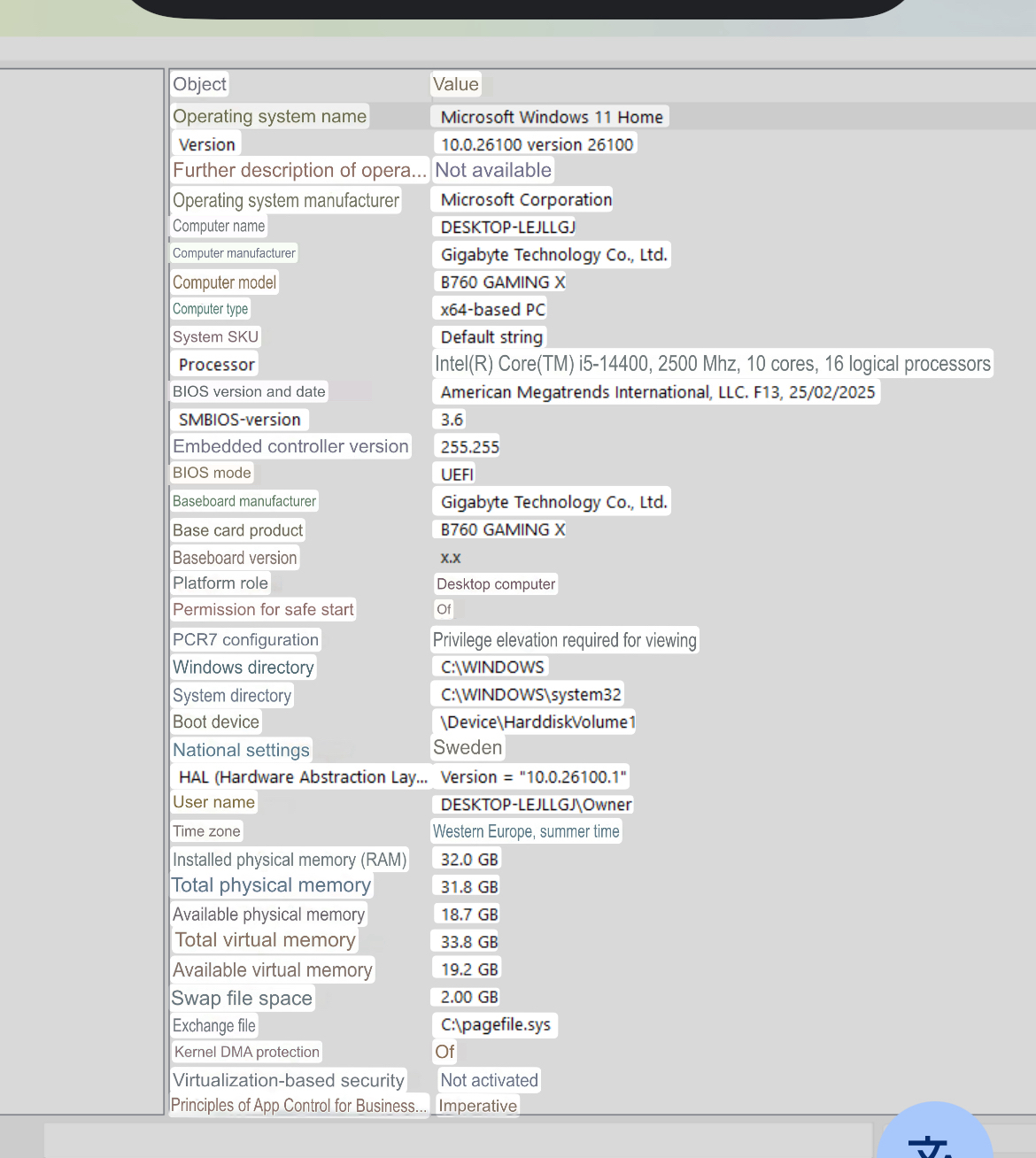The height and width of the screenshot is (1158, 1036).
Task: Select the Sweden value
Action: (x=468, y=747)
